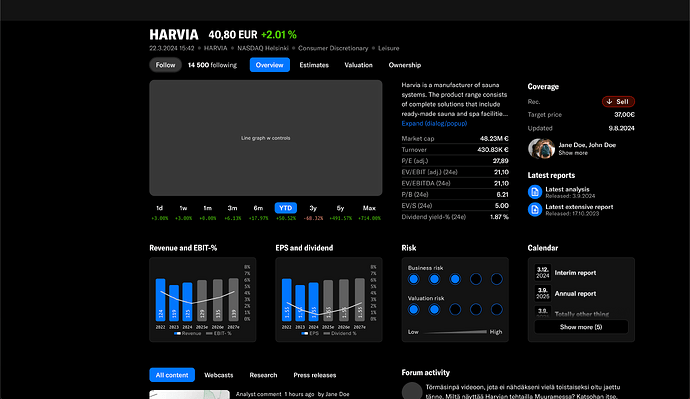The image size is (690, 399).
Task: Switch to the Estimates tab
Action: [314, 65]
